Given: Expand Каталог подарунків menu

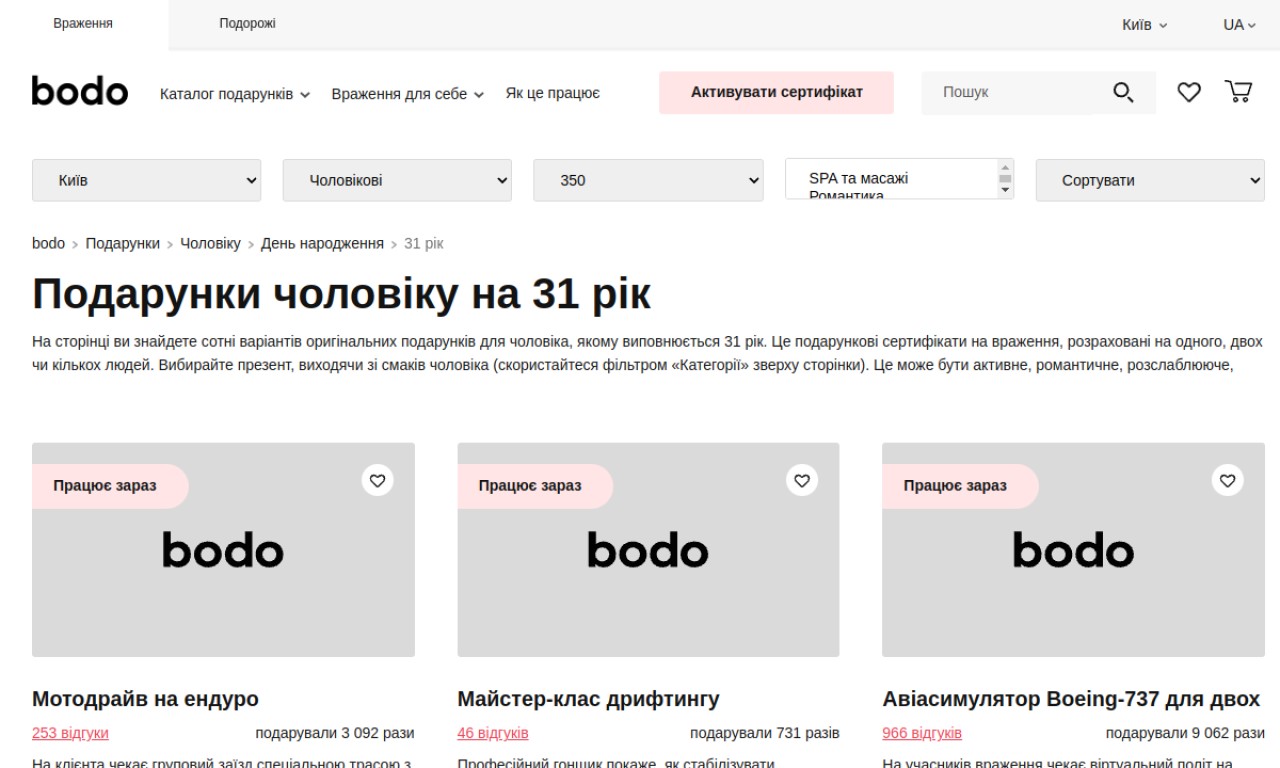Looking at the screenshot, I should pyautogui.click(x=235, y=94).
